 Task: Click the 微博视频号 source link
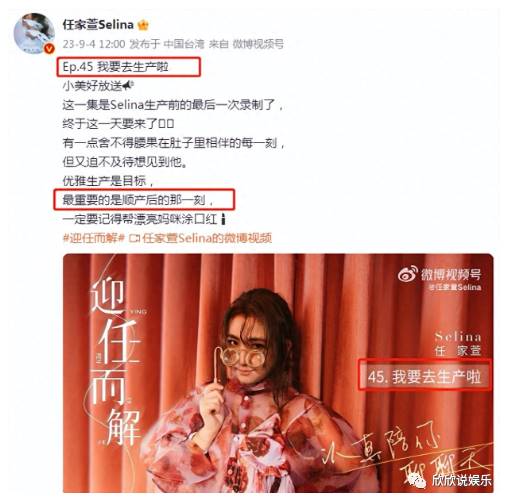(258, 44)
